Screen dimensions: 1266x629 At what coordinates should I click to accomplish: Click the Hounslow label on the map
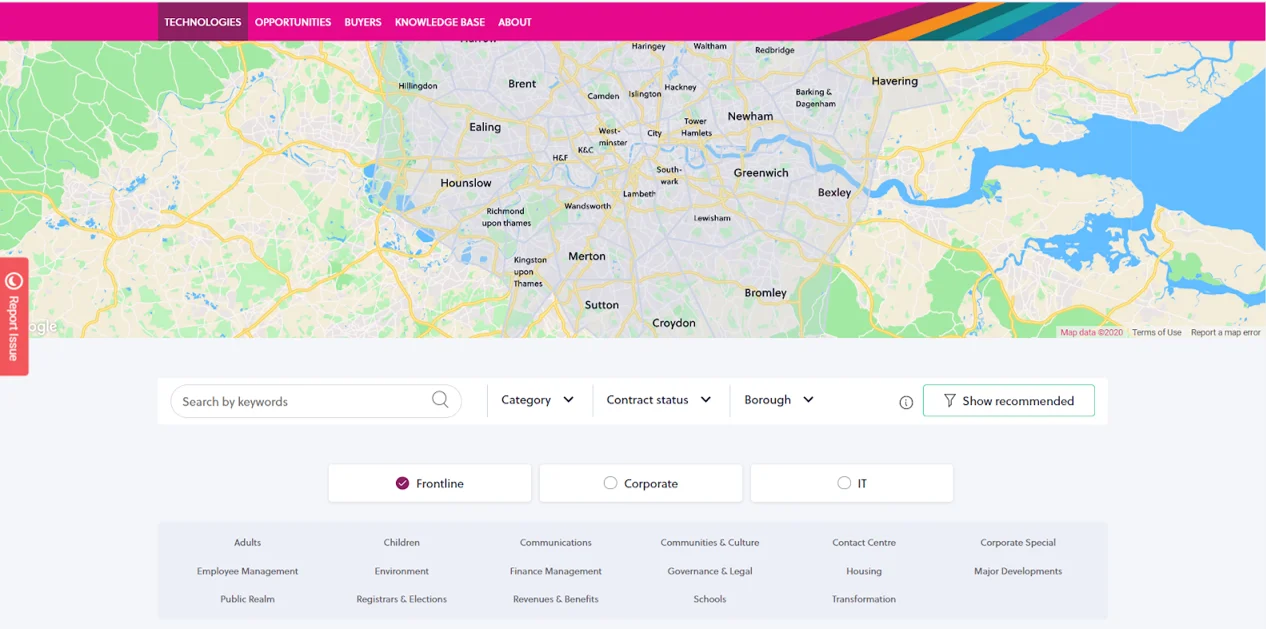point(466,183)
